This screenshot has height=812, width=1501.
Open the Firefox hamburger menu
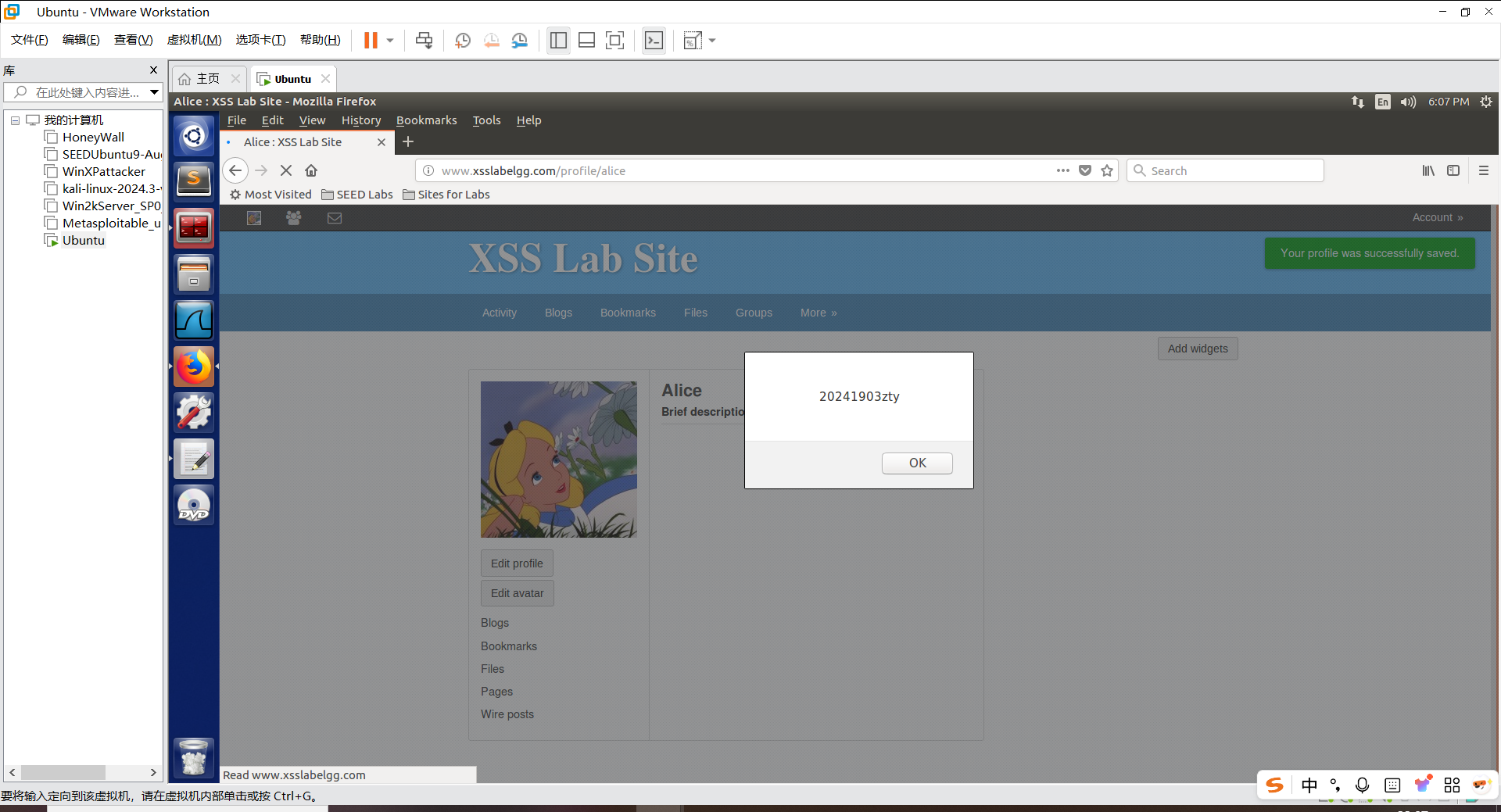pyautogui.click(x=1484, y=170)
